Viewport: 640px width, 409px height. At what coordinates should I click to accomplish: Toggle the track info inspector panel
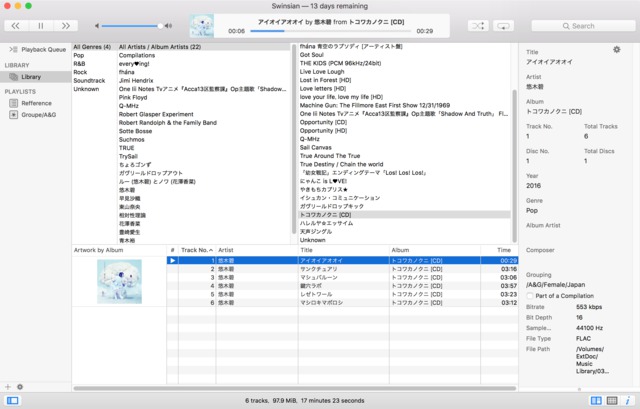(627, 400)
